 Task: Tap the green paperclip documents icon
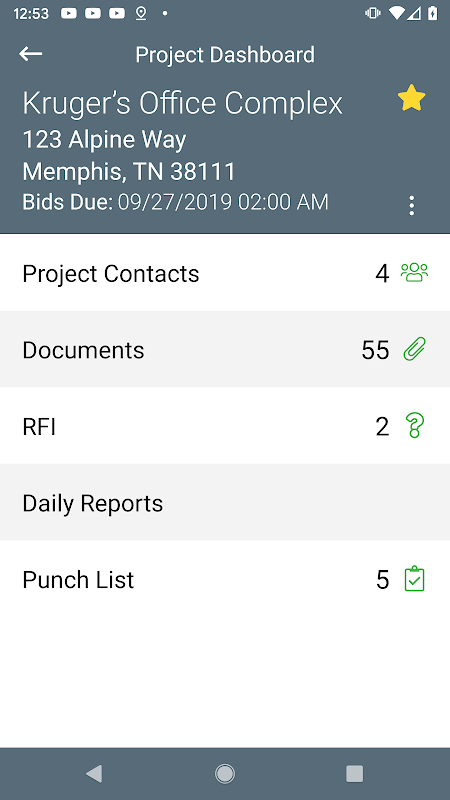414,349
